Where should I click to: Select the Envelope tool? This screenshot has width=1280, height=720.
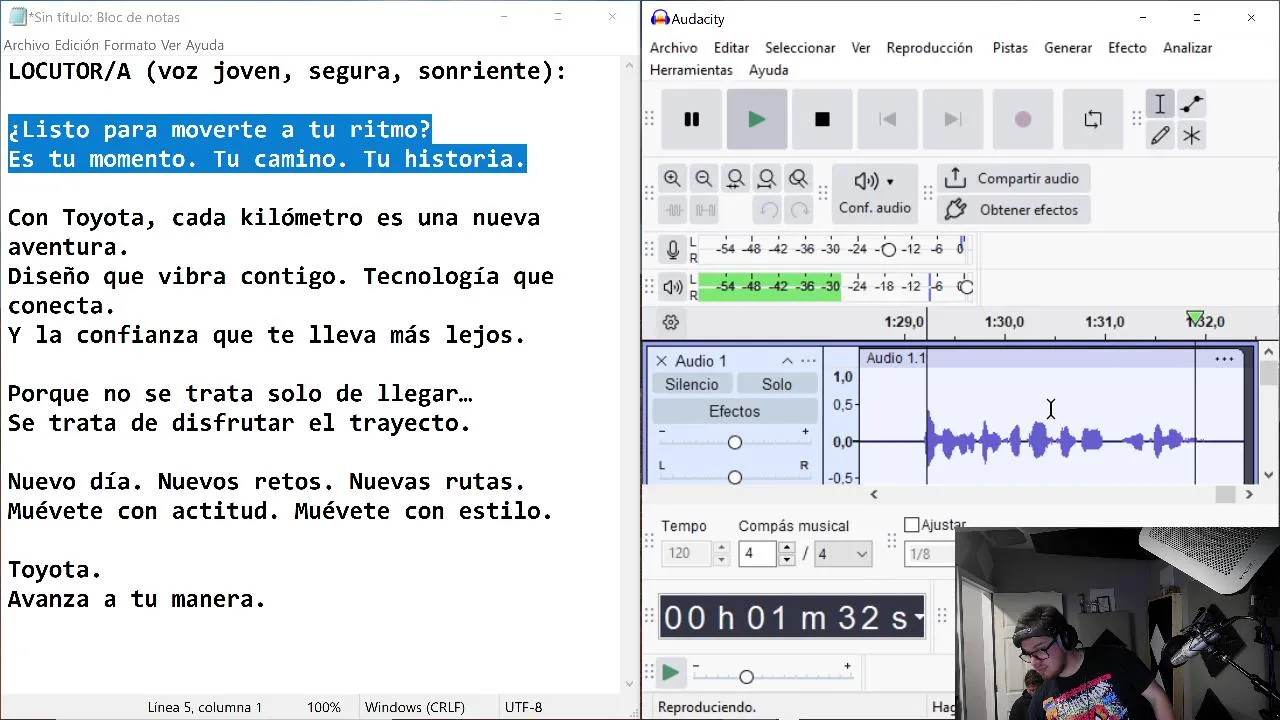[1192, 104]
